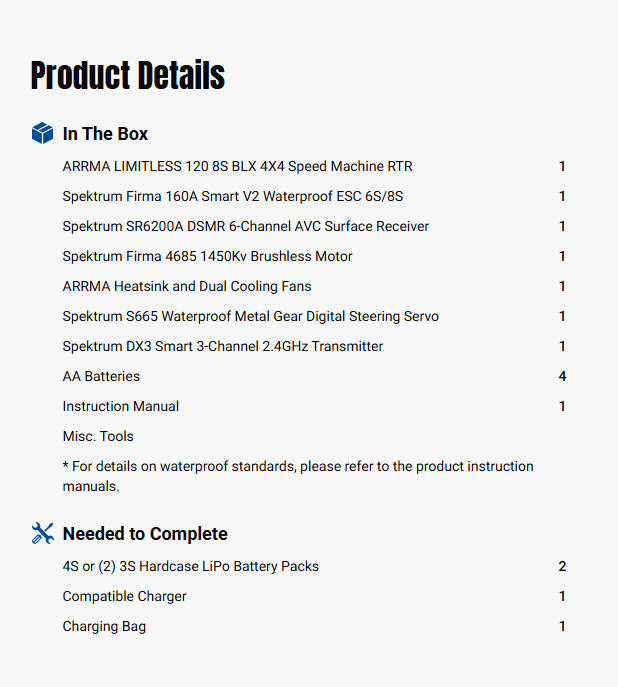Click the Product Details heading
The height and width of the screenshot is (687, 618).
128,76
